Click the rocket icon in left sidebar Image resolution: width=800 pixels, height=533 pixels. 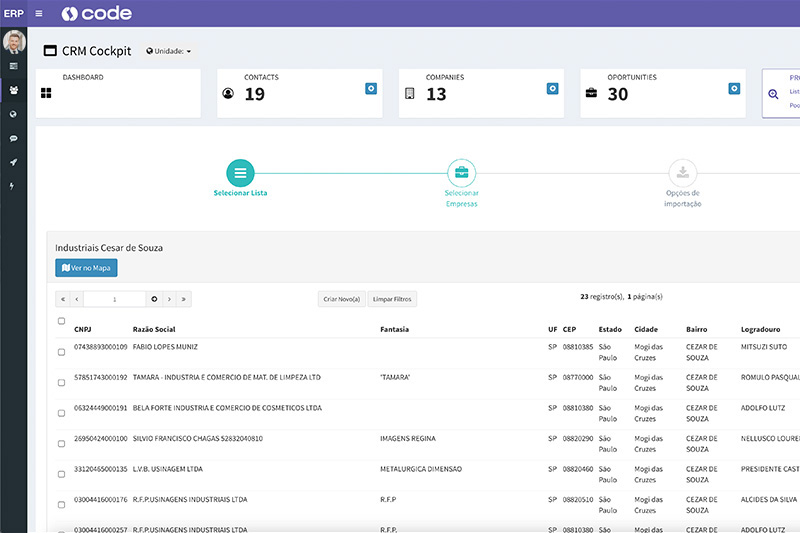click(x=13, y=162)
